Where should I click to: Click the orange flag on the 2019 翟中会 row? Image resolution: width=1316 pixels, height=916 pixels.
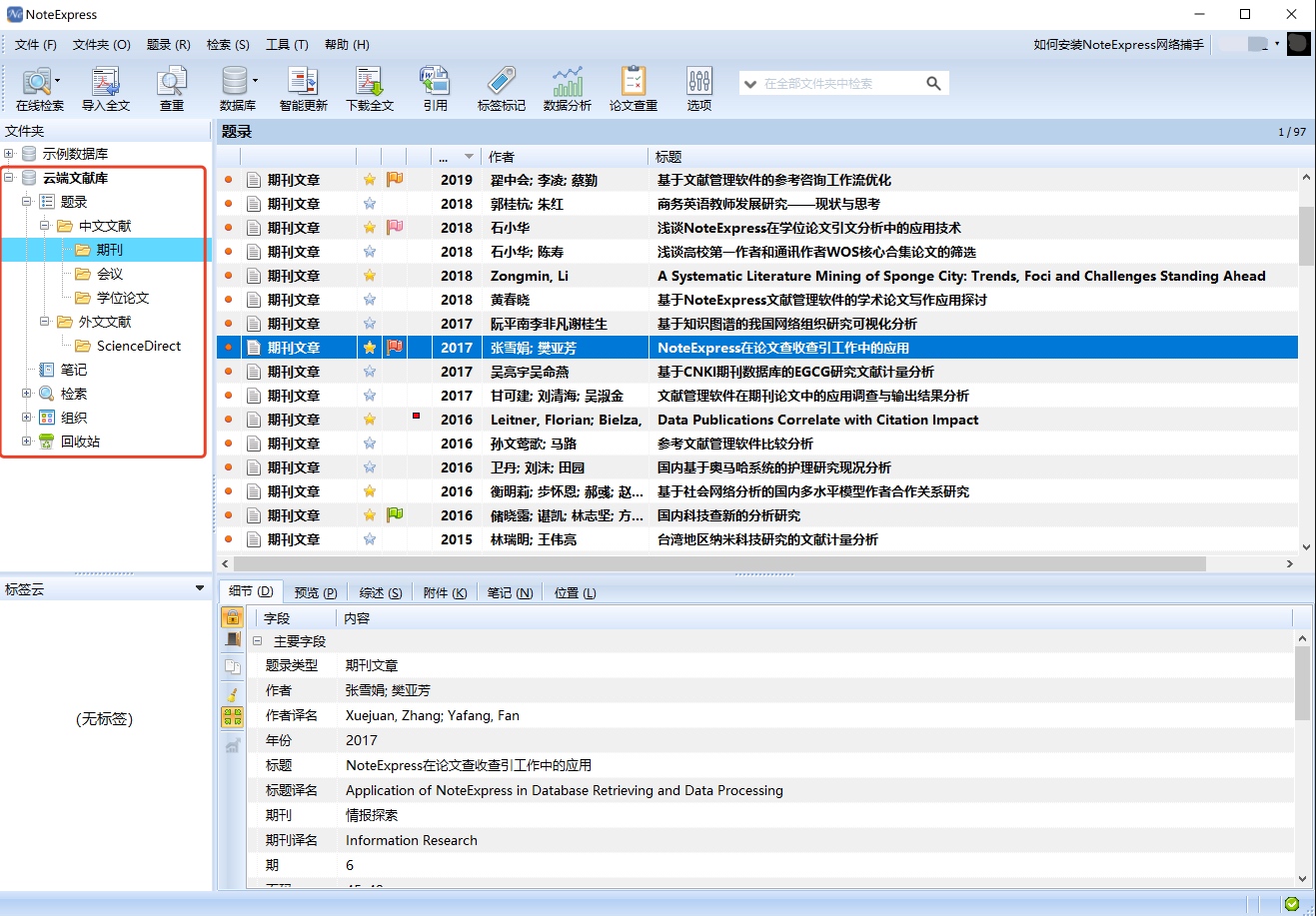(x=395, y=180)
